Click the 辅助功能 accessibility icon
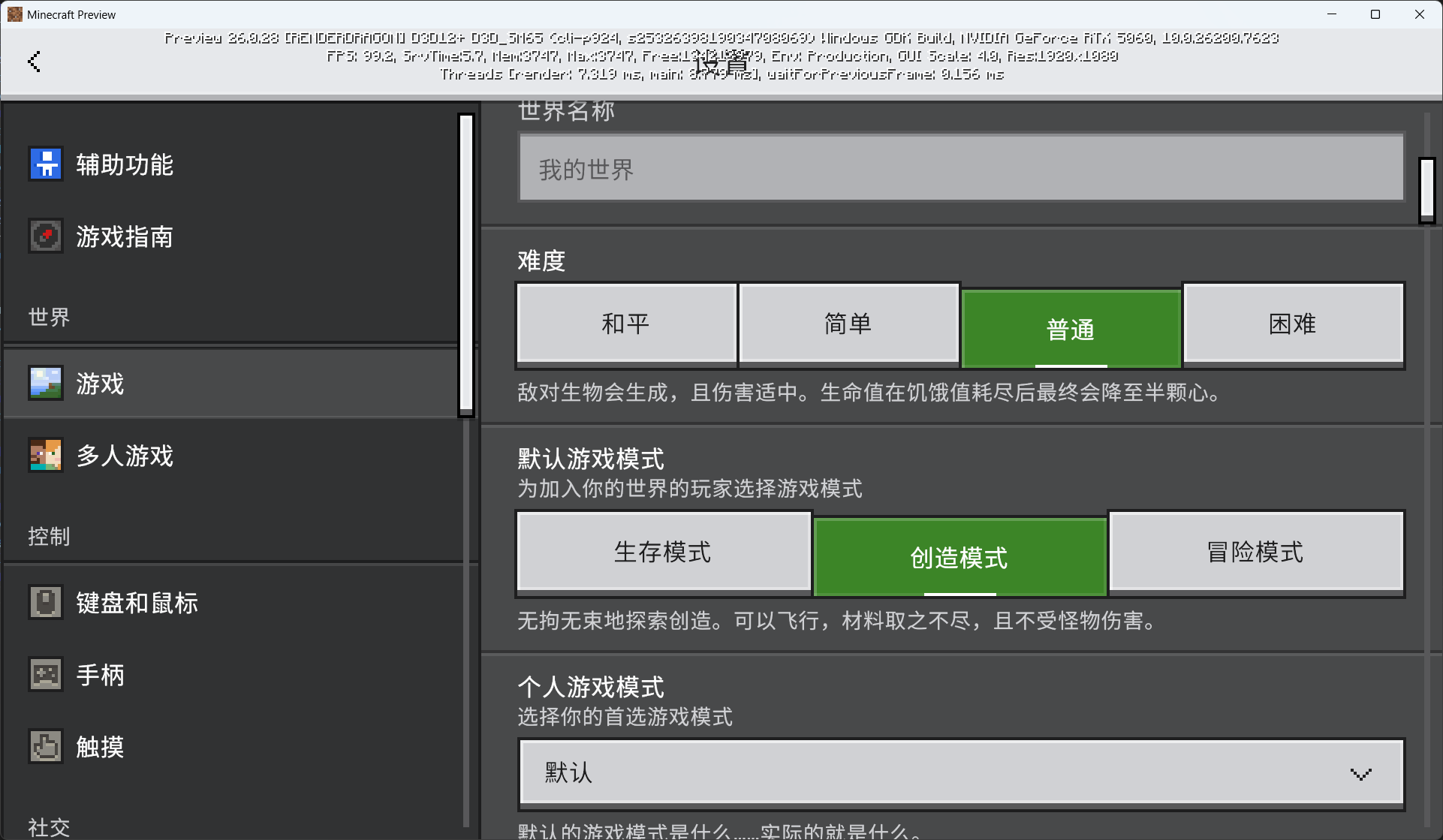This screenshot has height=840, width=1443. click(46, 164)
